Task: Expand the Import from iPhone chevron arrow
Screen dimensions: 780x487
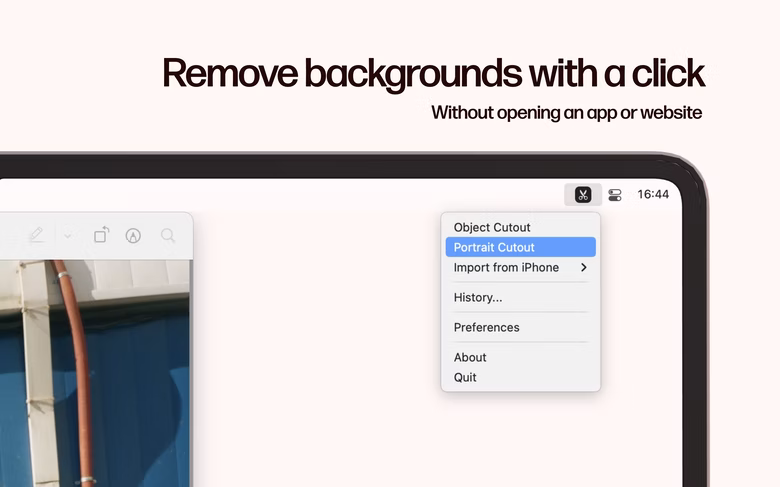Action: click(x=584, y=268)
